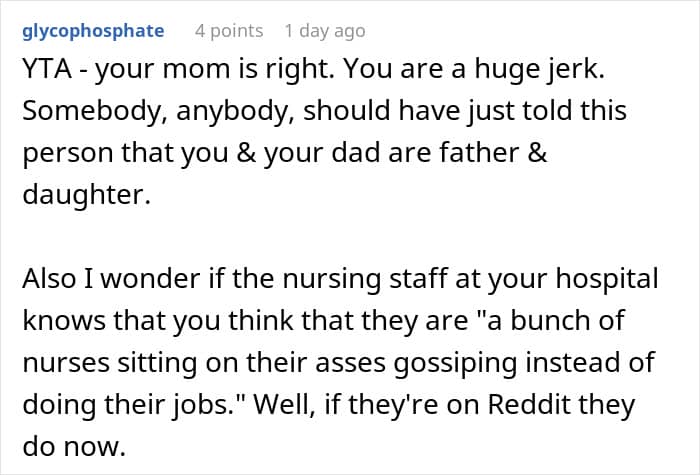Open the glycophosphate user profile link
Screen dimensions: 700x475
93,31
